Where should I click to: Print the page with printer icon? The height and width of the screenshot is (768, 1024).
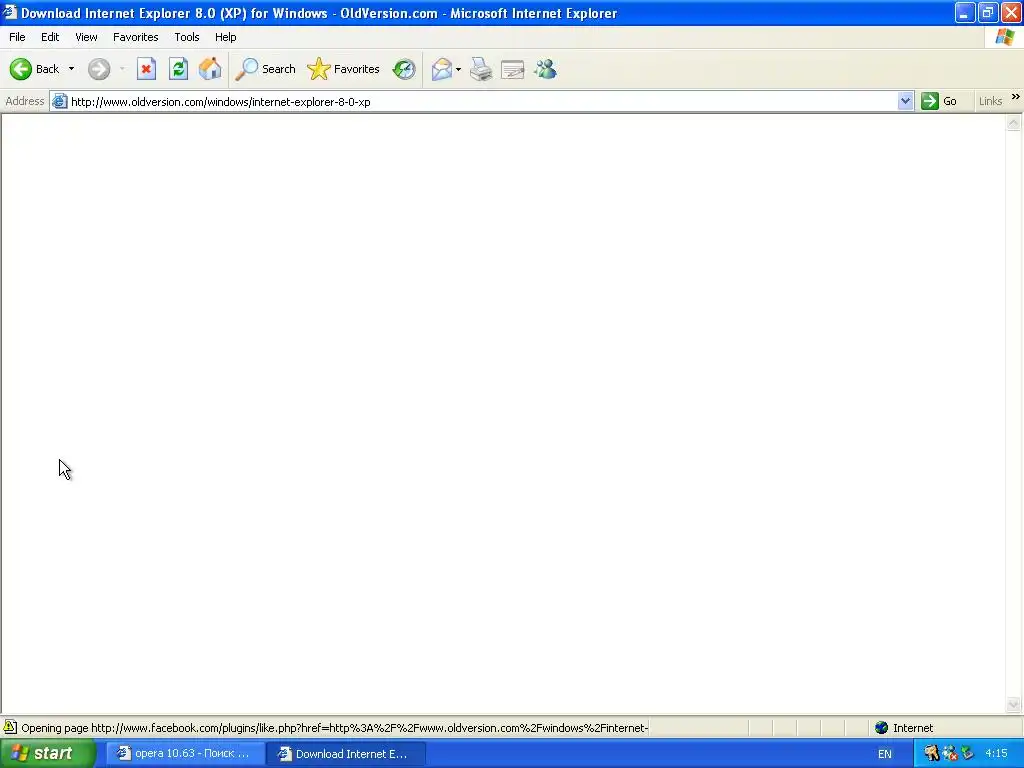(481, 69)
